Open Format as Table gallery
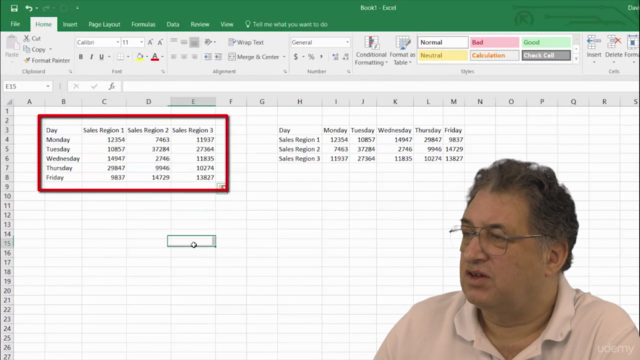 tap(402, 51)
